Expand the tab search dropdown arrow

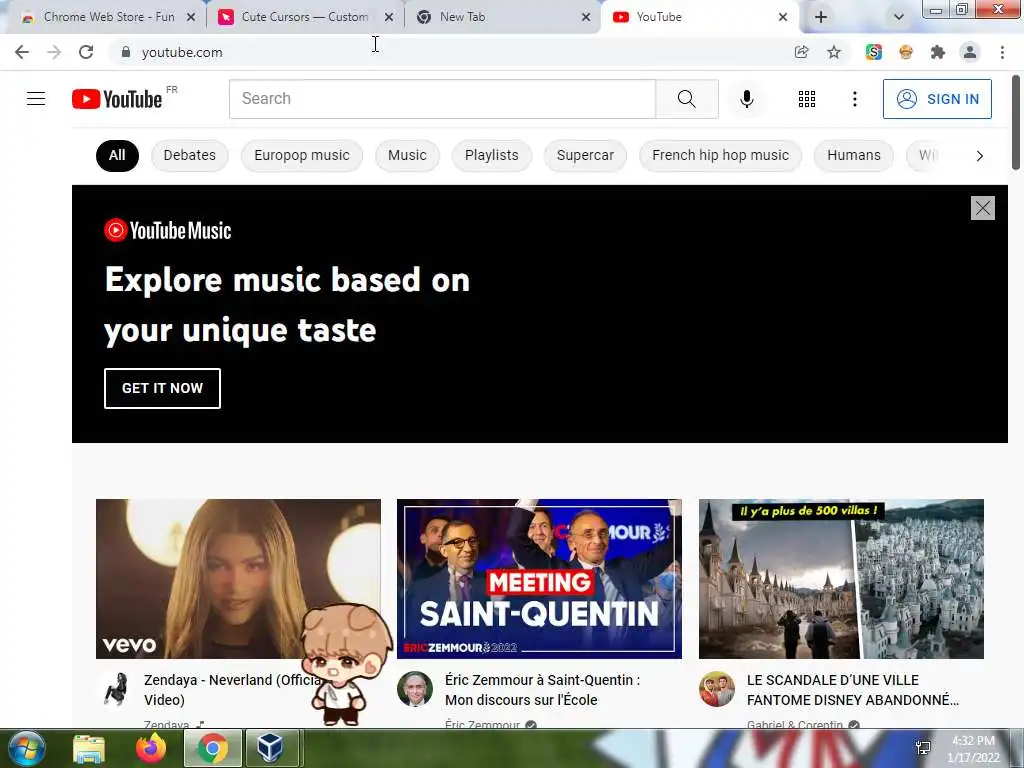[x=899, y=17]
